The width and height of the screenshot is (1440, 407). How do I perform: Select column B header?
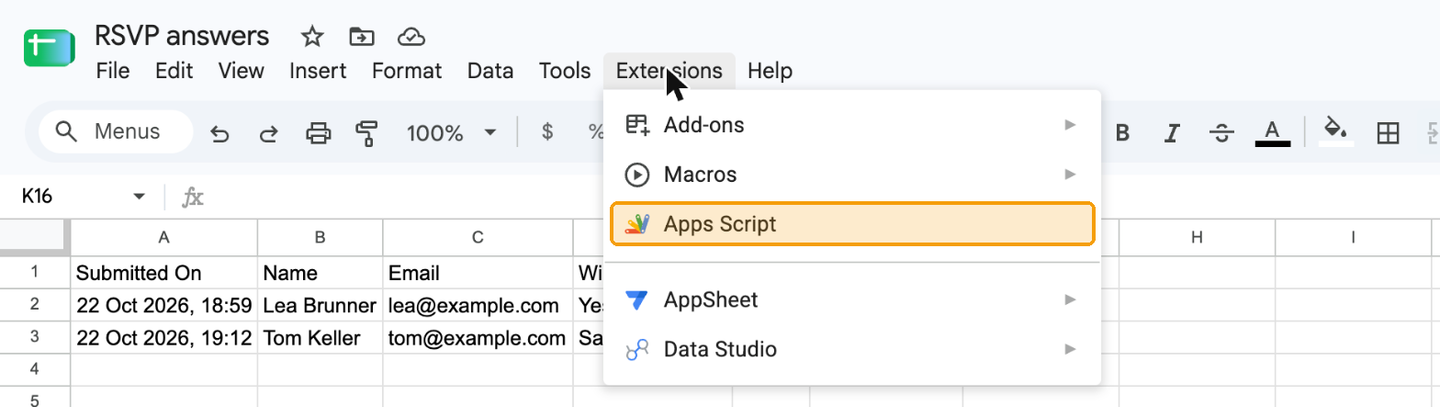(320, 237)
